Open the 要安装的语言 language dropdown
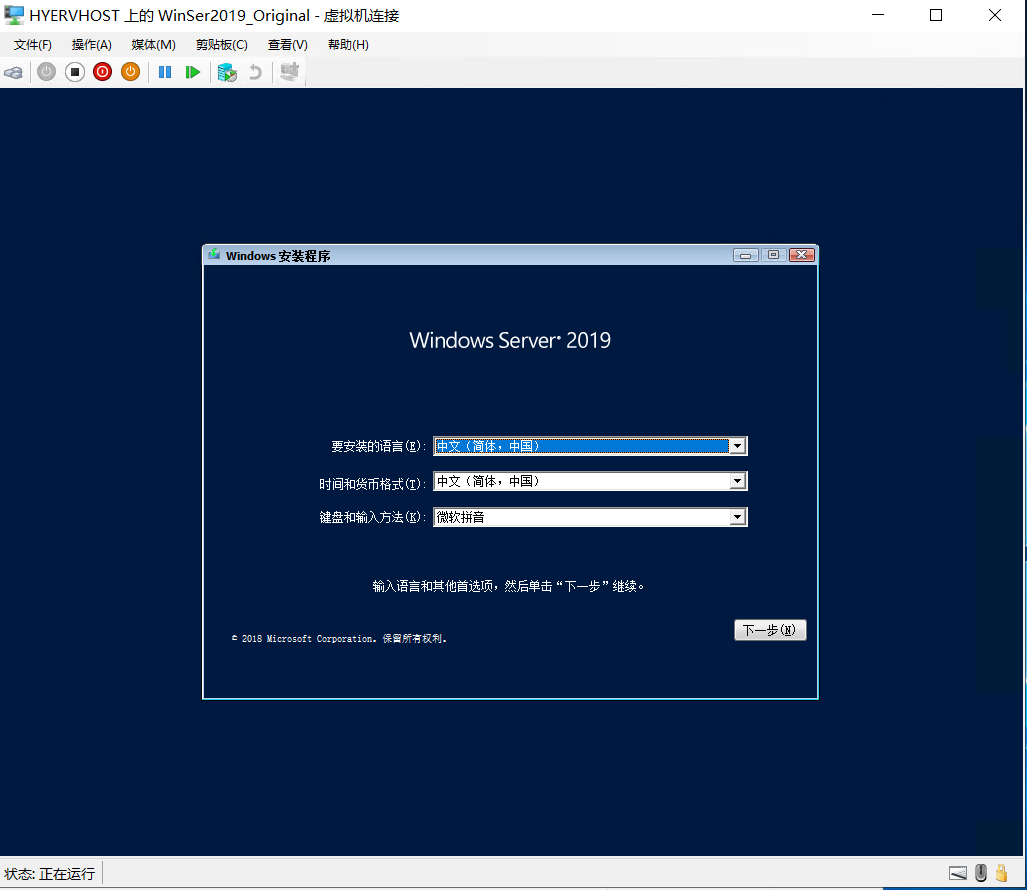This screenshot has height=890, width=1027. (737, 445)
